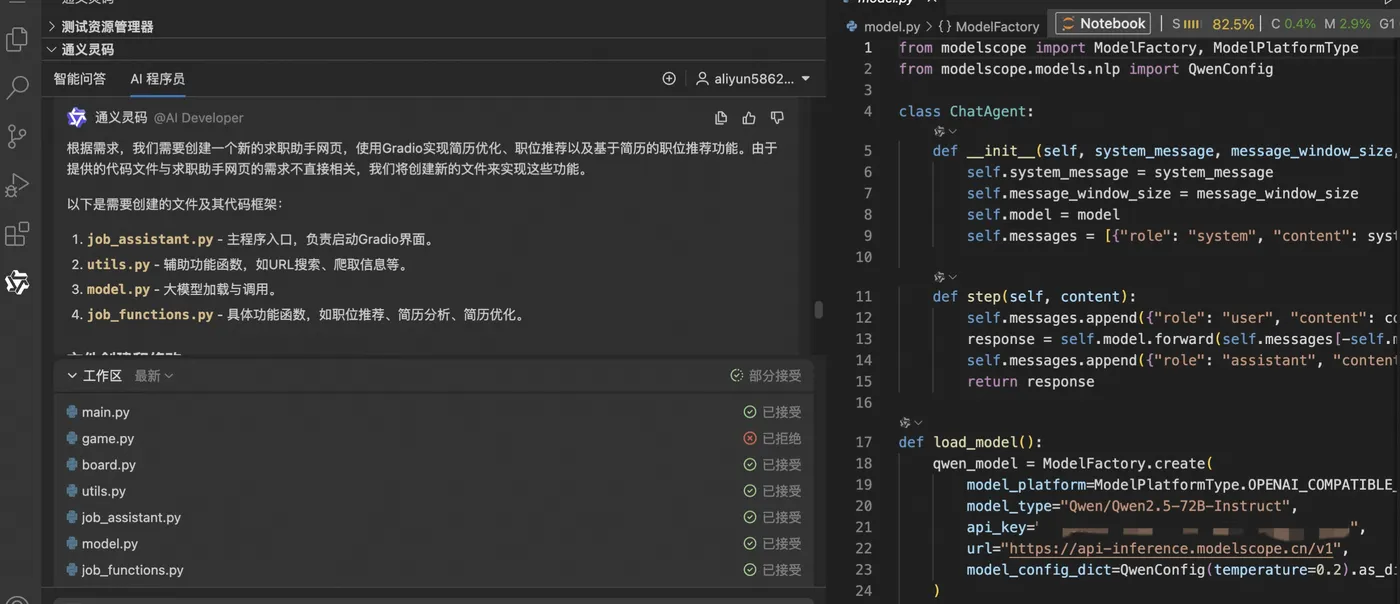Collapse the 工作区 file list
Screen dimensions: 1400x604
coord(72,376)
